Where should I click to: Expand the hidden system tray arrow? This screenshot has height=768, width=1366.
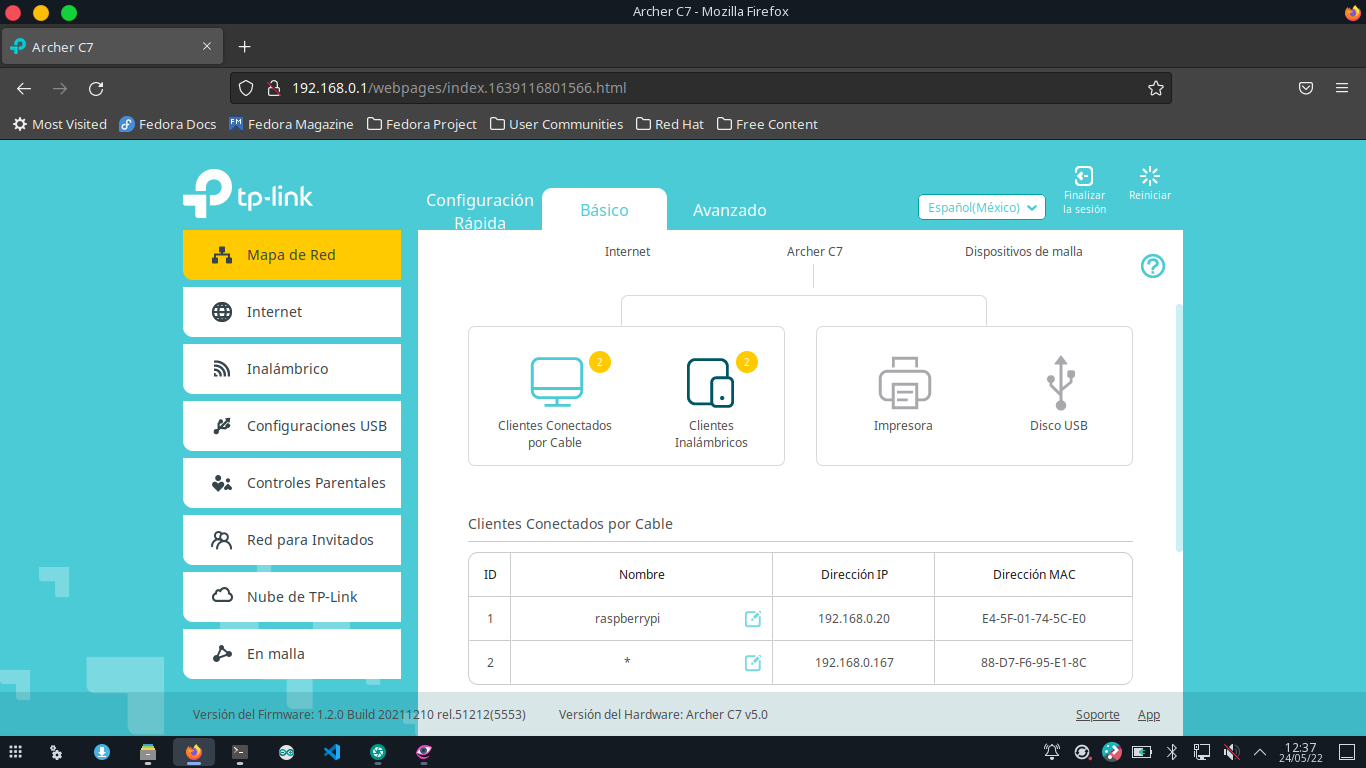pyautogui.click(x=1260, y=751)
